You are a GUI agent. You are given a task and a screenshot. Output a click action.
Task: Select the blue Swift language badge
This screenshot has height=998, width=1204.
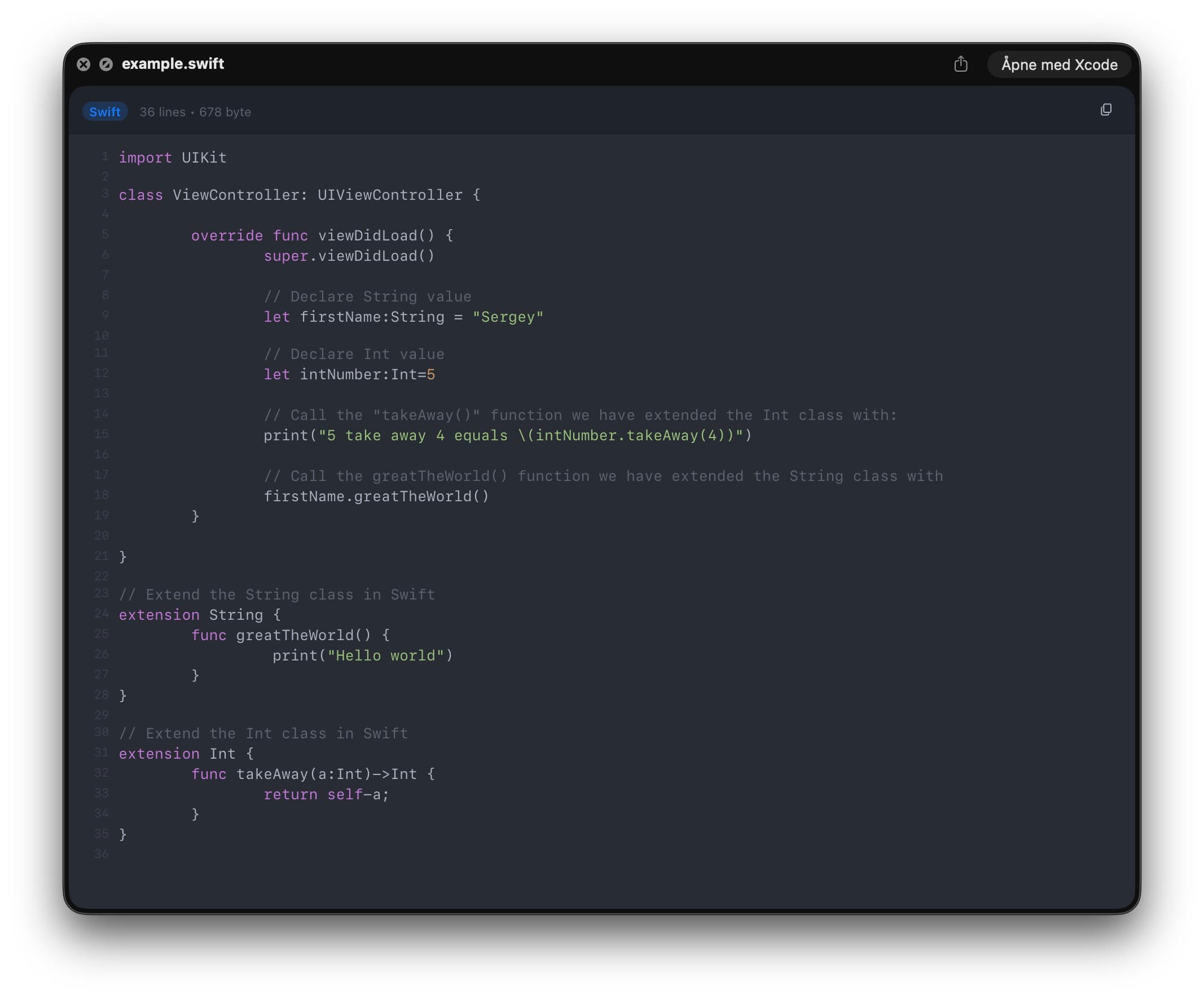(x=105, y=111)
